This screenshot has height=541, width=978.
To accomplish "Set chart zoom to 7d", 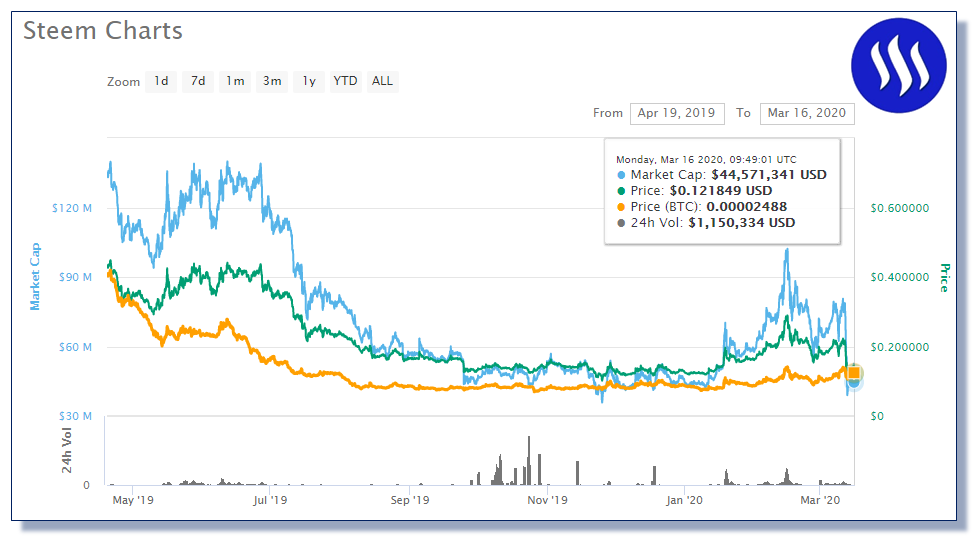I will point(198,81).
